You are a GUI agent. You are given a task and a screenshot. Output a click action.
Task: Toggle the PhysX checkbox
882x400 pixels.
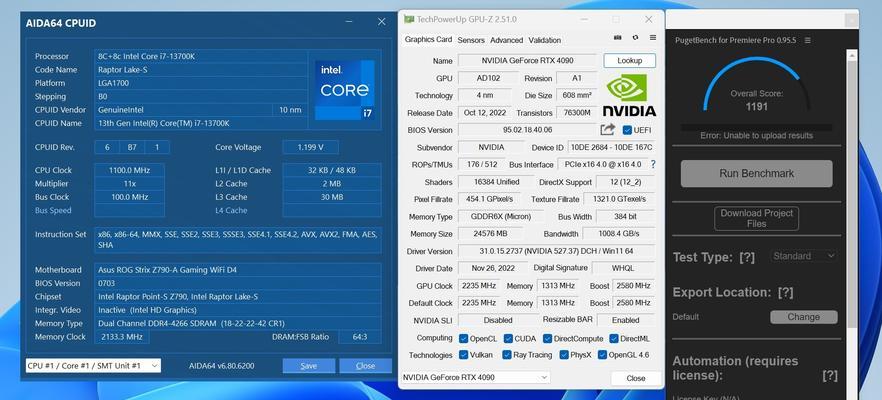click(x=564, y=355)
